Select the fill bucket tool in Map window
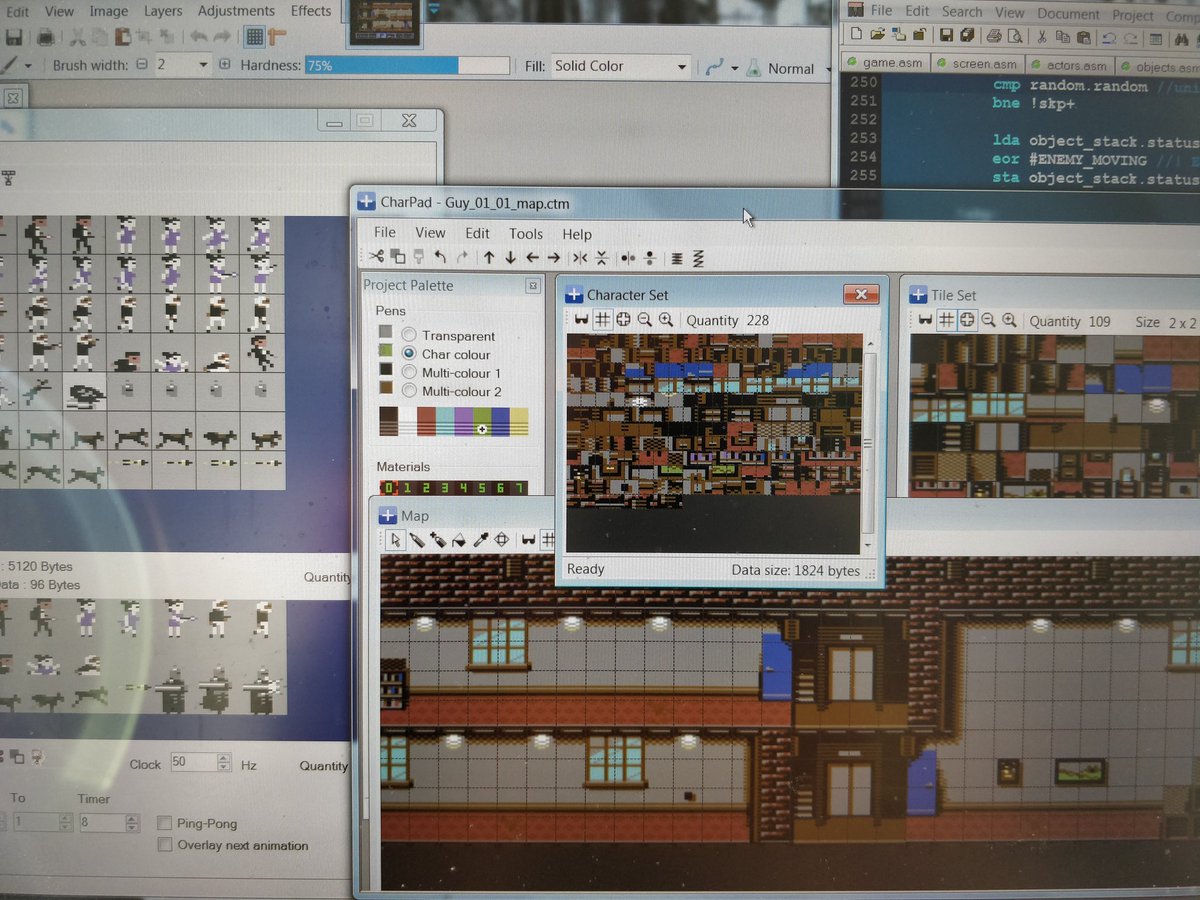Screen dimensions: 1200x900 coord(459,540)
